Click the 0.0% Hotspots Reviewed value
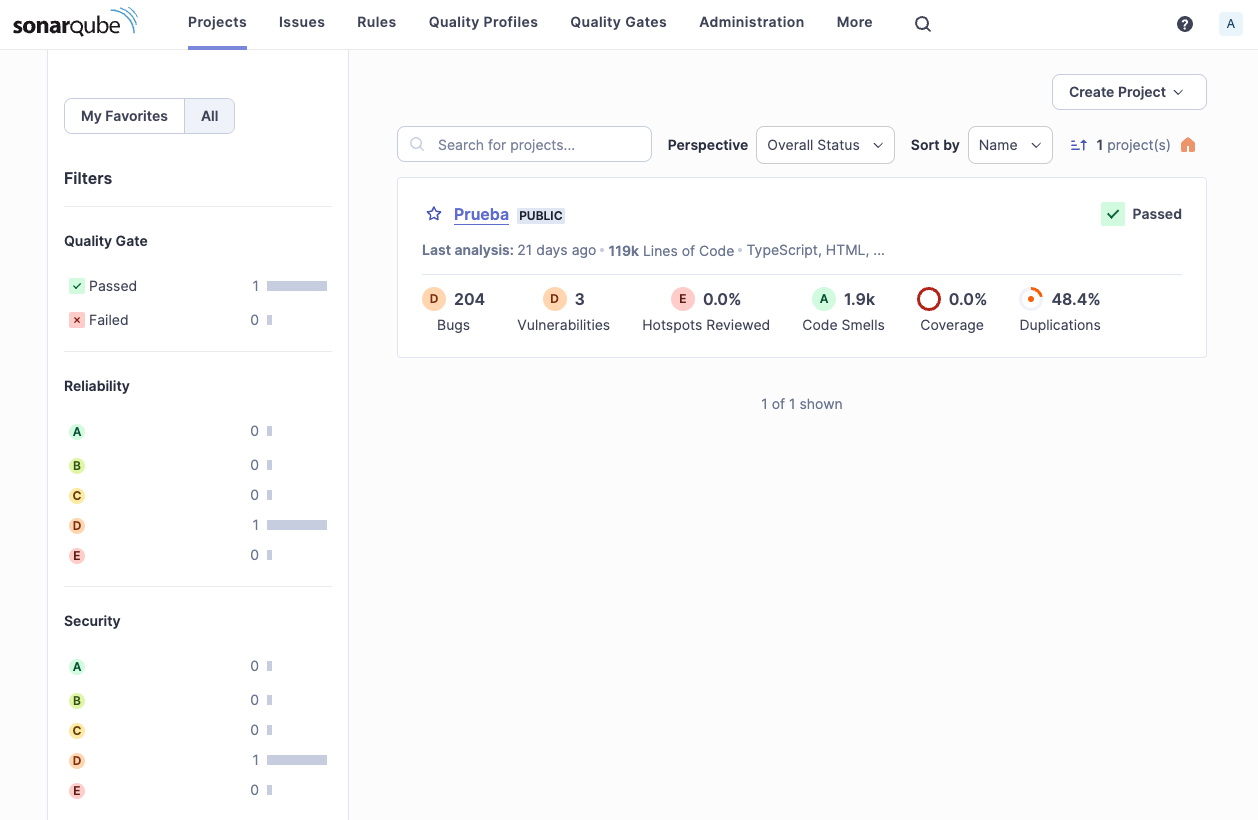 pyautogui.click(x=722, y=299)
